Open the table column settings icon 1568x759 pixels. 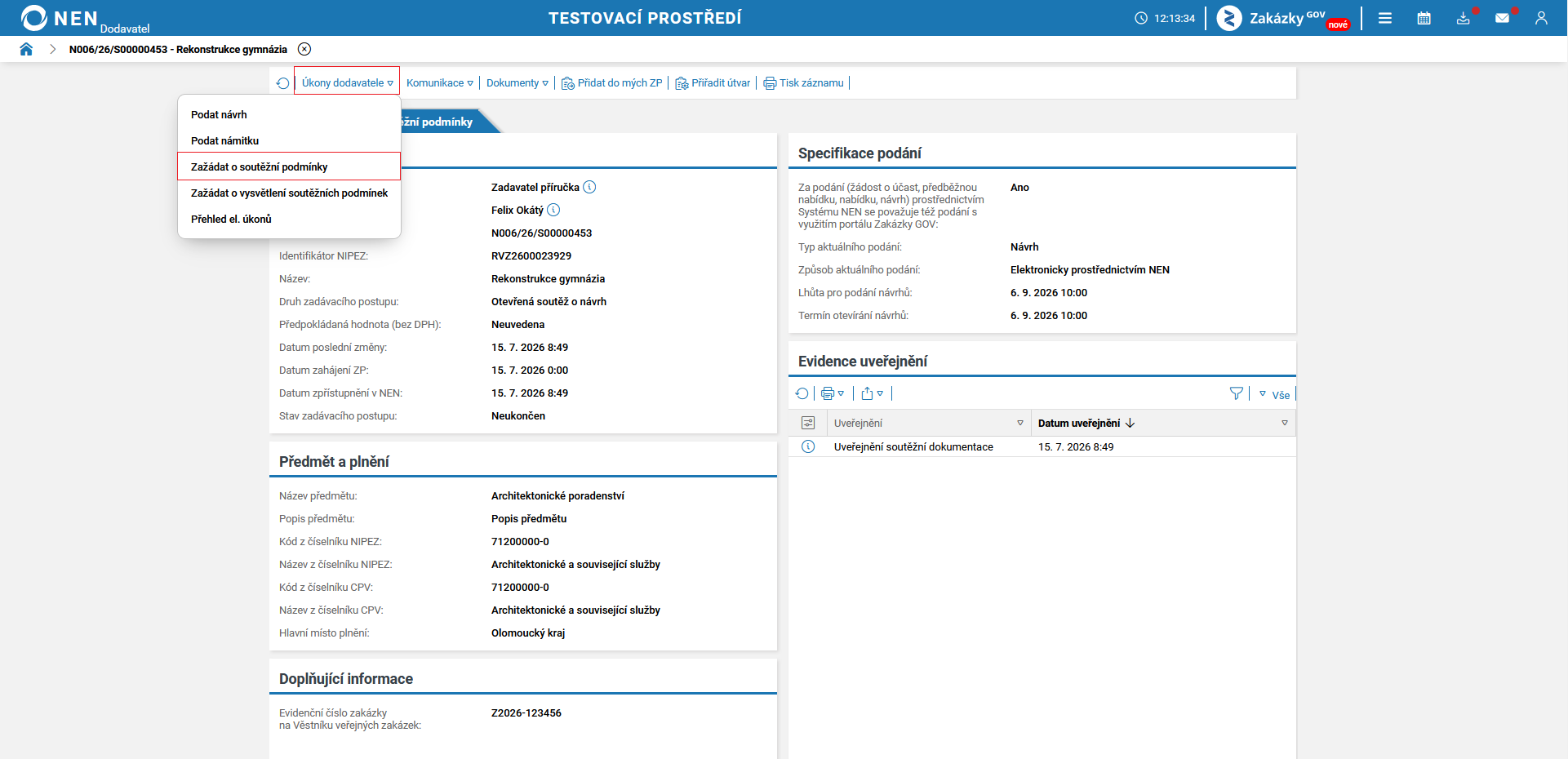point(808,423)
